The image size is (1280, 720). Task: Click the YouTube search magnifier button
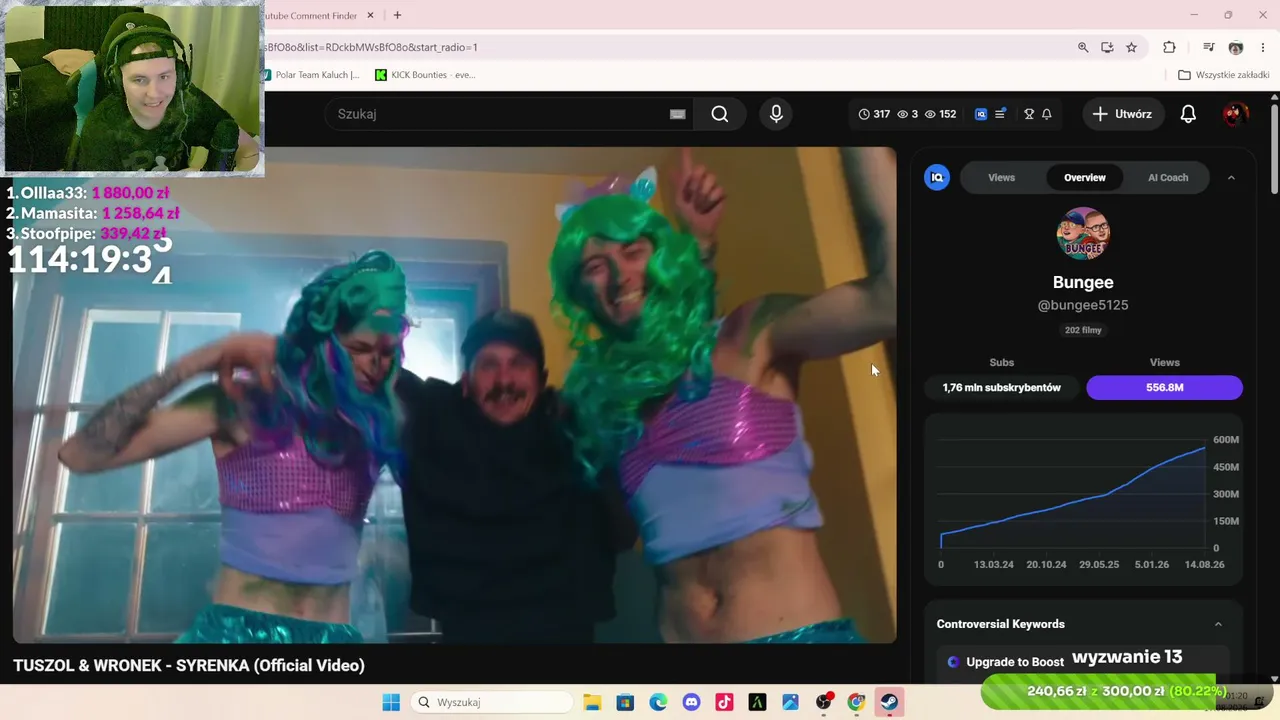tap(720, 114)
